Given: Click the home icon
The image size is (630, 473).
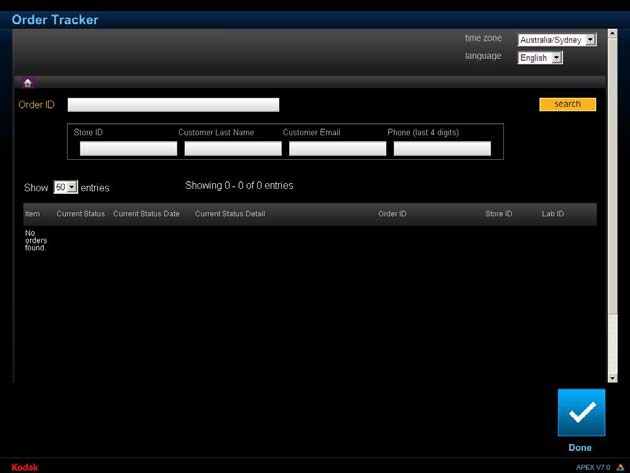Looking at the screenshot, I should point(28,83).
